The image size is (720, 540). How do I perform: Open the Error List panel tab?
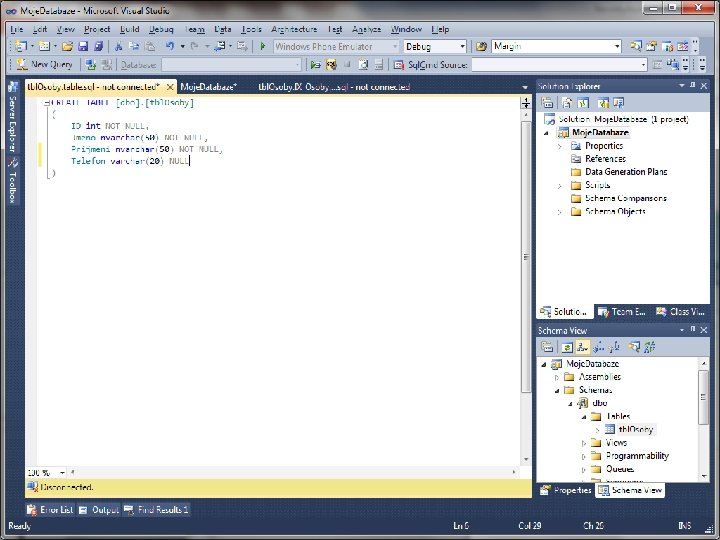click(x=50, y=510)
